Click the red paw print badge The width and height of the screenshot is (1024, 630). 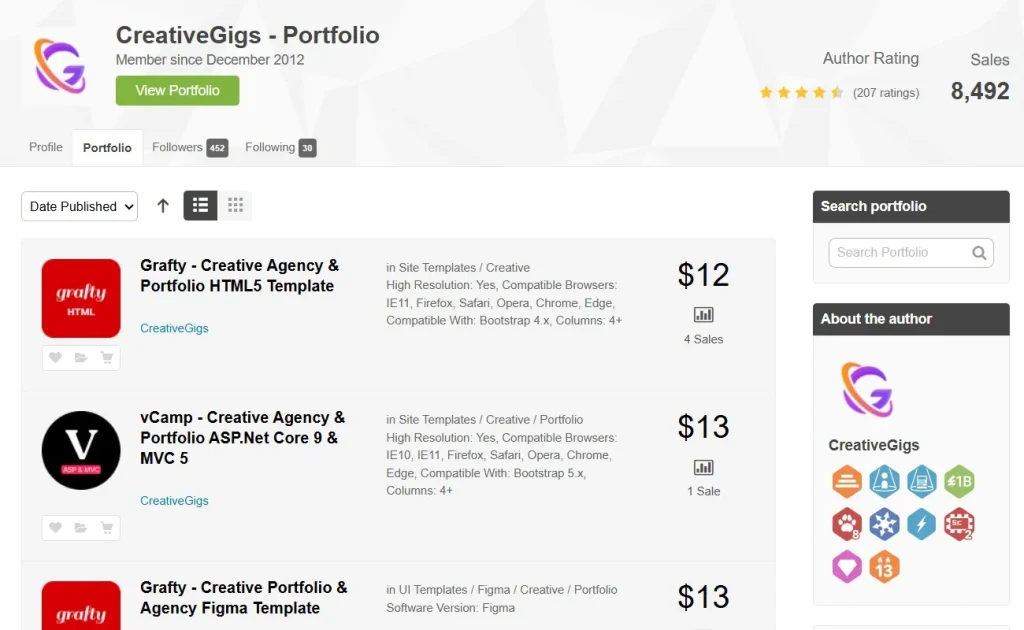(847, 524)
